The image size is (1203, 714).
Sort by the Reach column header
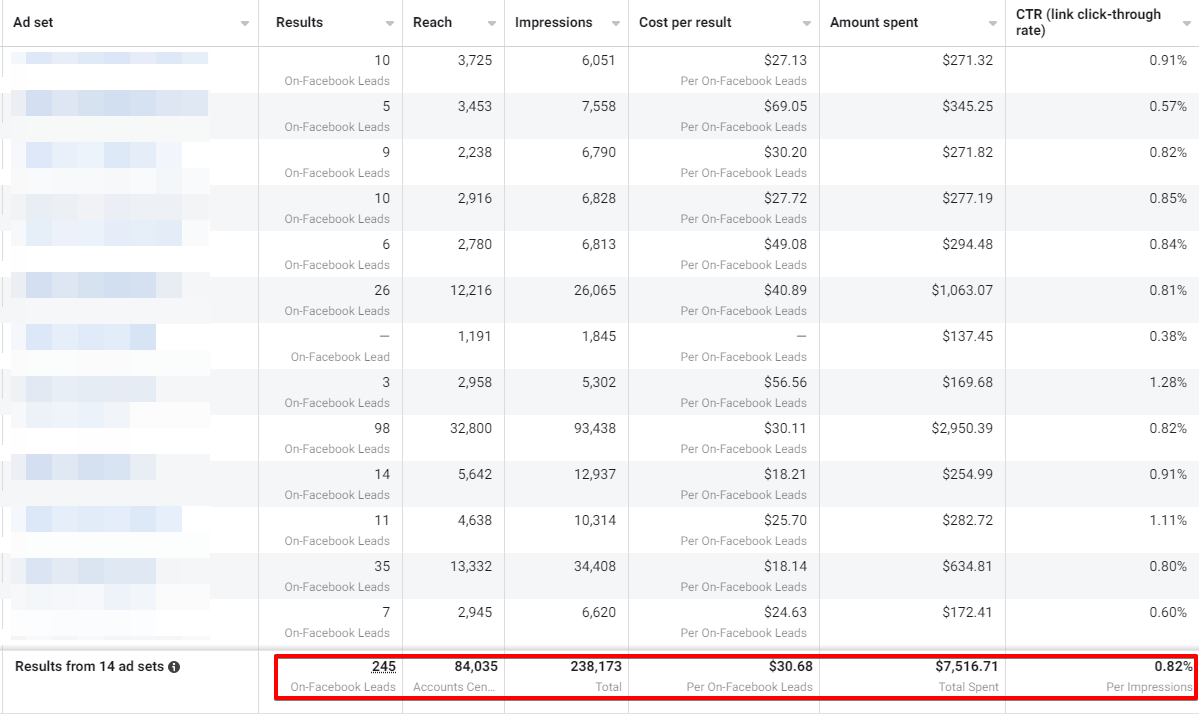click(x=433, y=22)
